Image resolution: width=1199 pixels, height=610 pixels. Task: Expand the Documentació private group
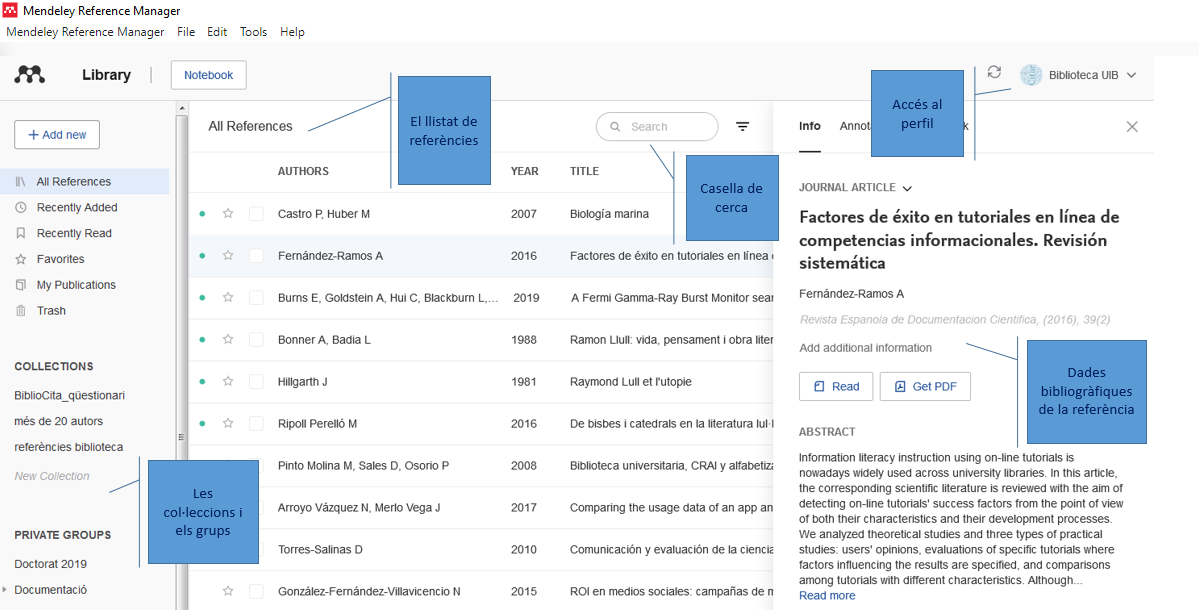(6, 590)
